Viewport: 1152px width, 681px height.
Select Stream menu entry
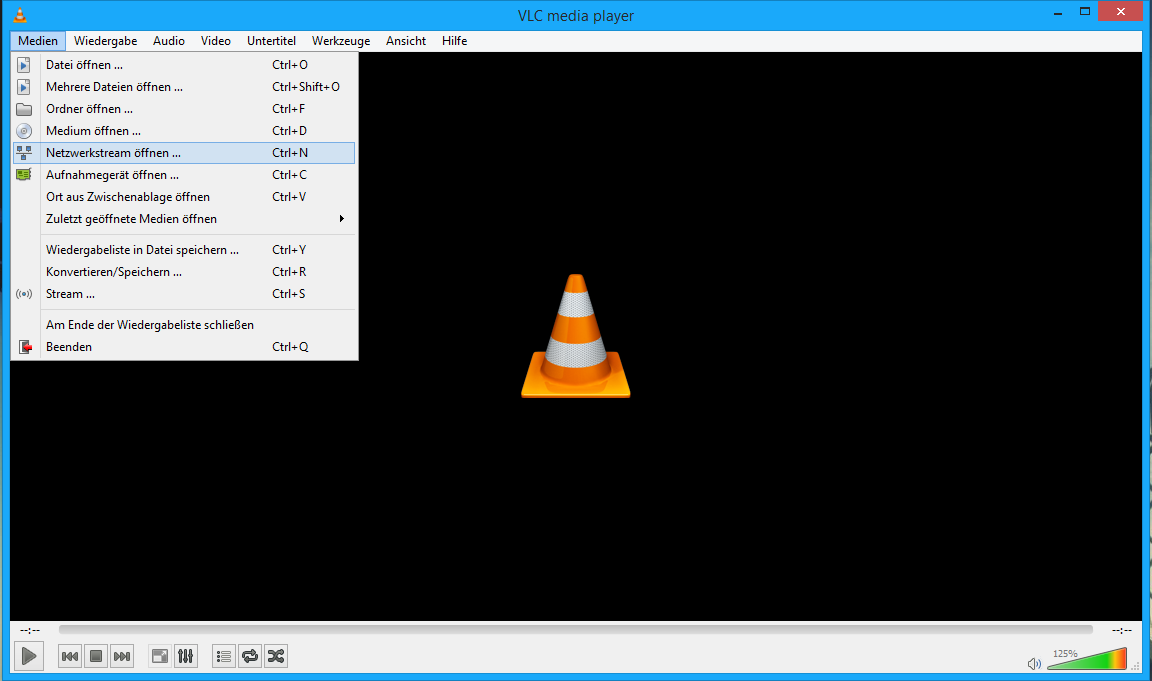tap(184, 294)
